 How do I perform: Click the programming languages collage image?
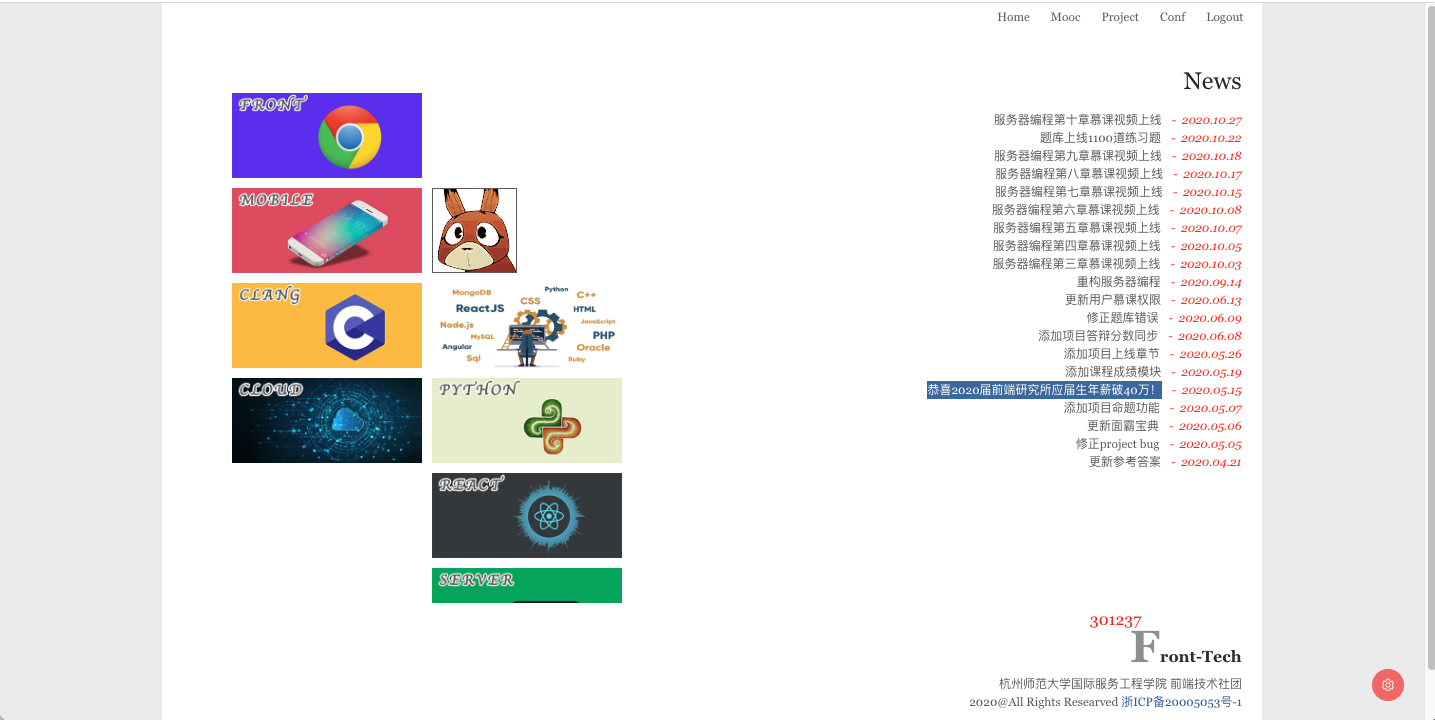click(x=527, y=325)
